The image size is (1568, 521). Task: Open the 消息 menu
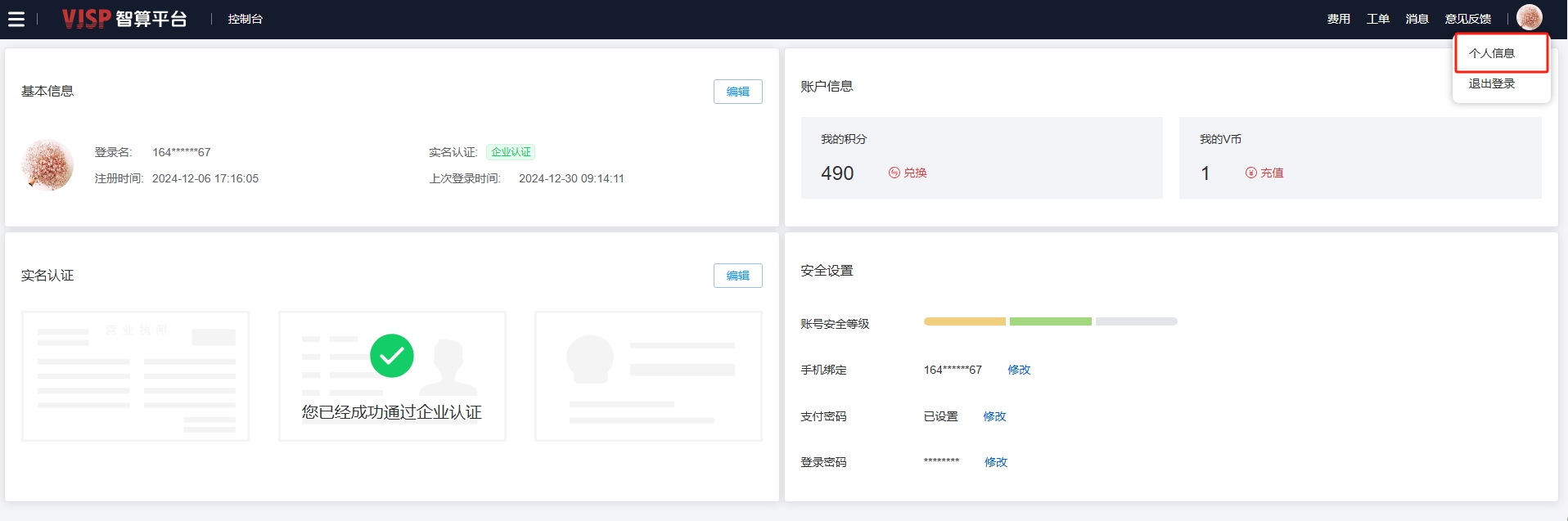[1417, 19]
